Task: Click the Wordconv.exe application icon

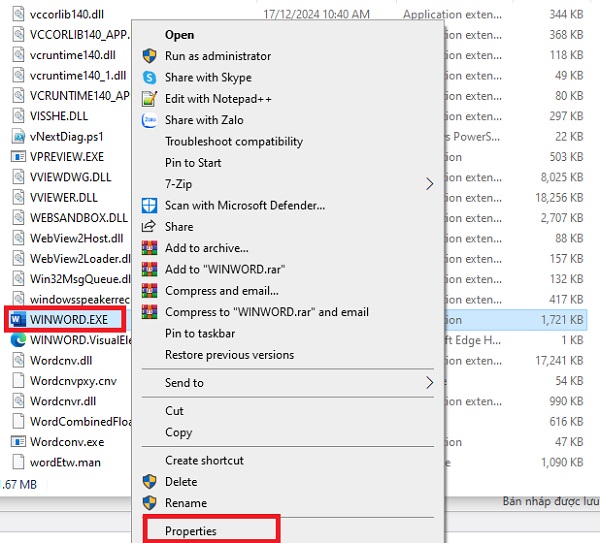Action: (18, 442)
